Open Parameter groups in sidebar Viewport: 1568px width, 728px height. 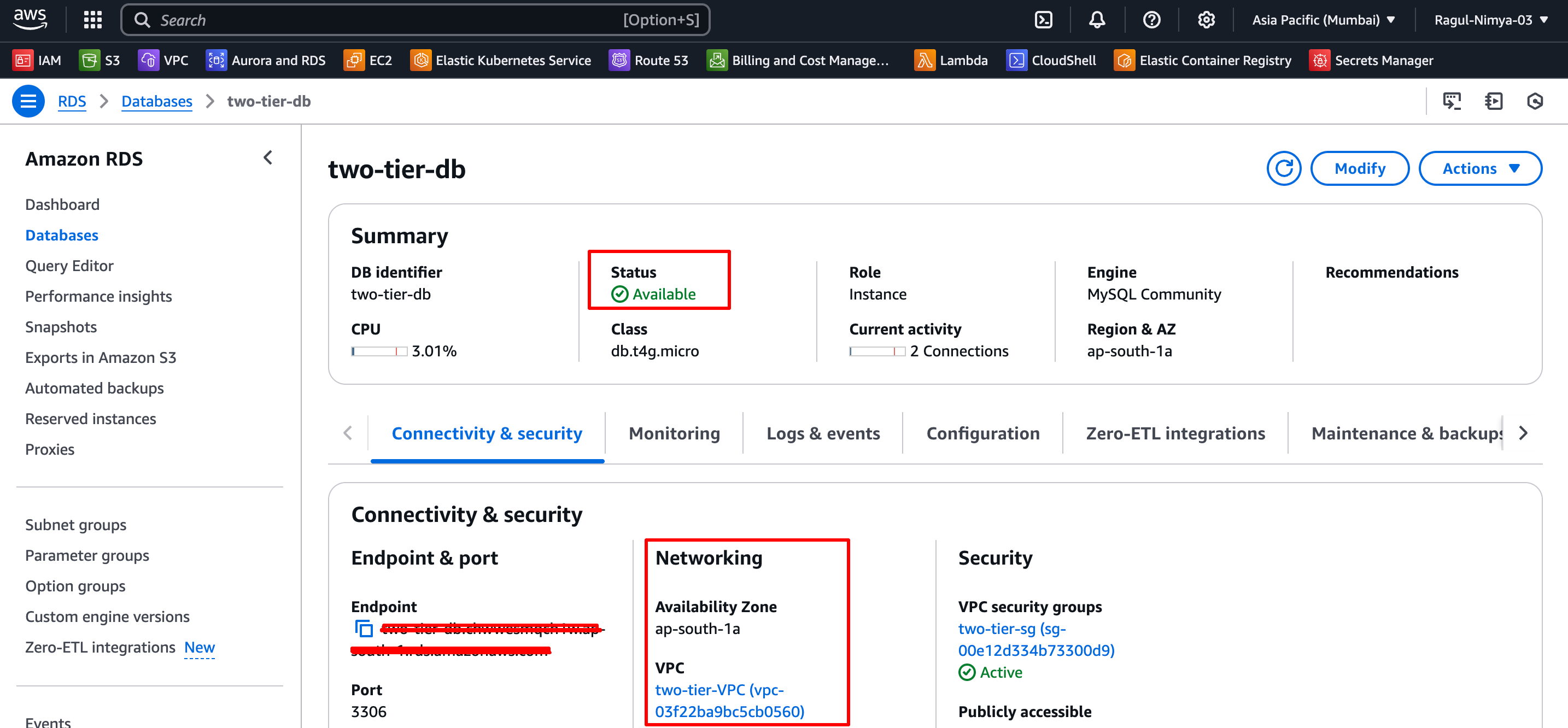pos(87,555)
